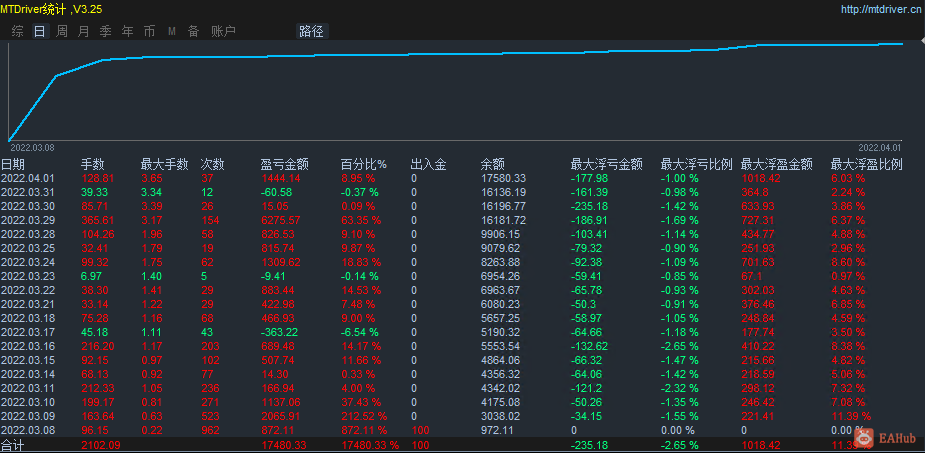Image resolution: width=925 pixels, height=453 pixels.
Task: Click total profit 17480.33
Action: [284, 445]
